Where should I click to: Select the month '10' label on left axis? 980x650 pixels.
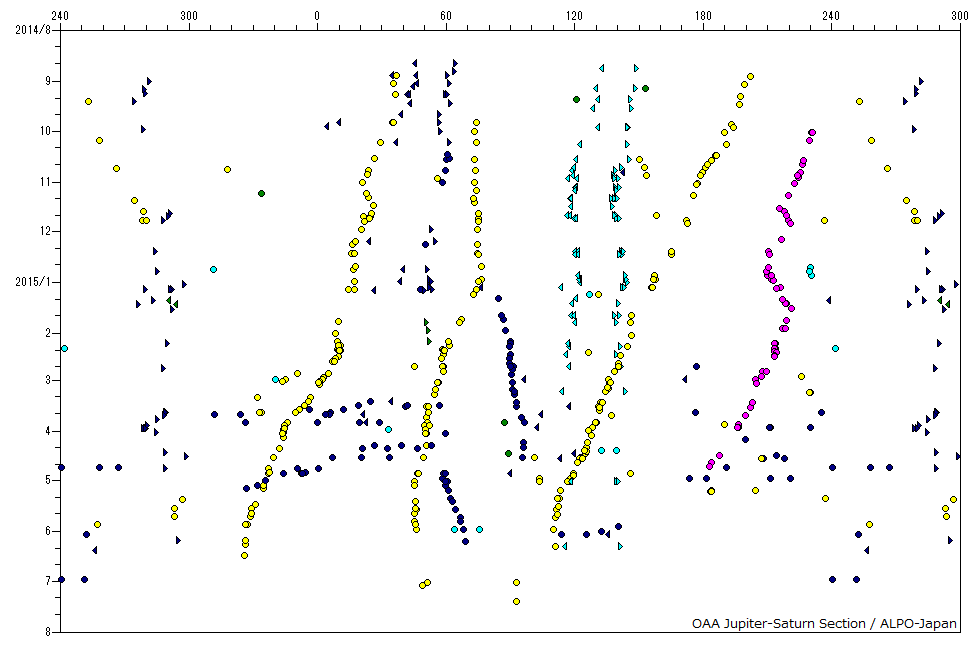click(x=45, y=131)
